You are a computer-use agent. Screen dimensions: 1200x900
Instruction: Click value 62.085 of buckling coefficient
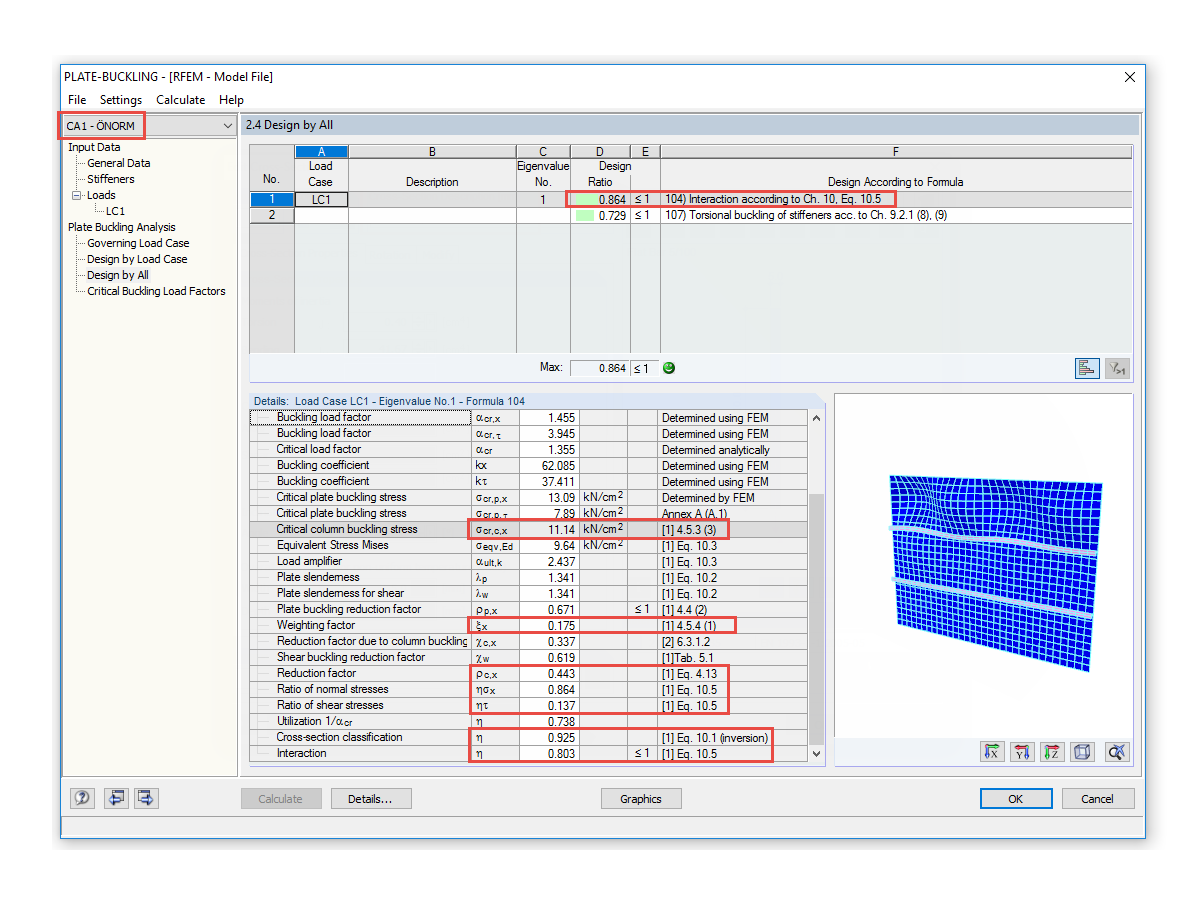(549, 465)
